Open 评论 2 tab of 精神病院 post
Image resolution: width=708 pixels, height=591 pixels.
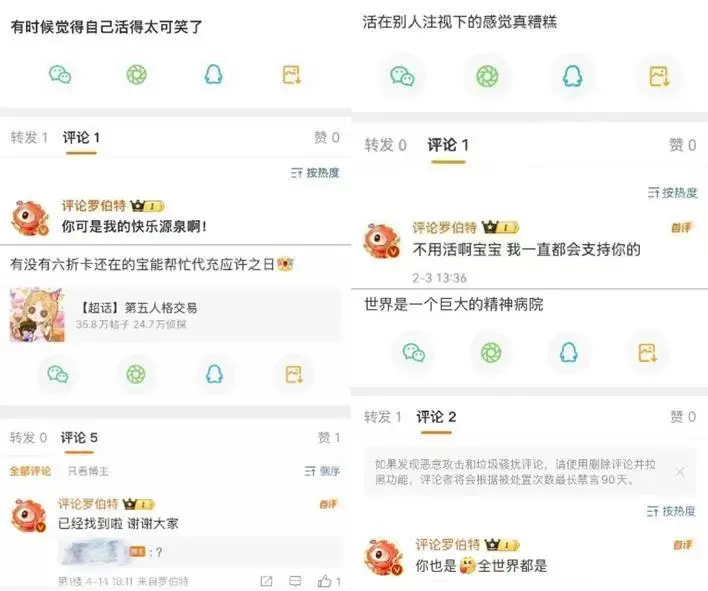pos(436,417)
